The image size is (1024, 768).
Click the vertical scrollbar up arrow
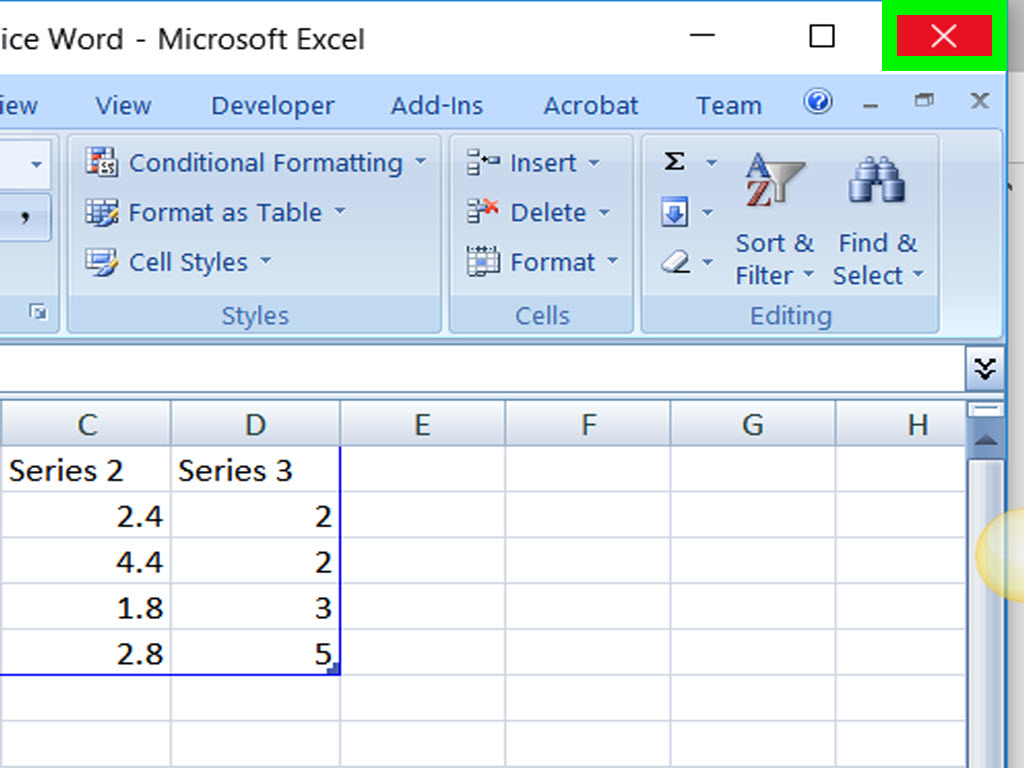click(x=985, y=440)
